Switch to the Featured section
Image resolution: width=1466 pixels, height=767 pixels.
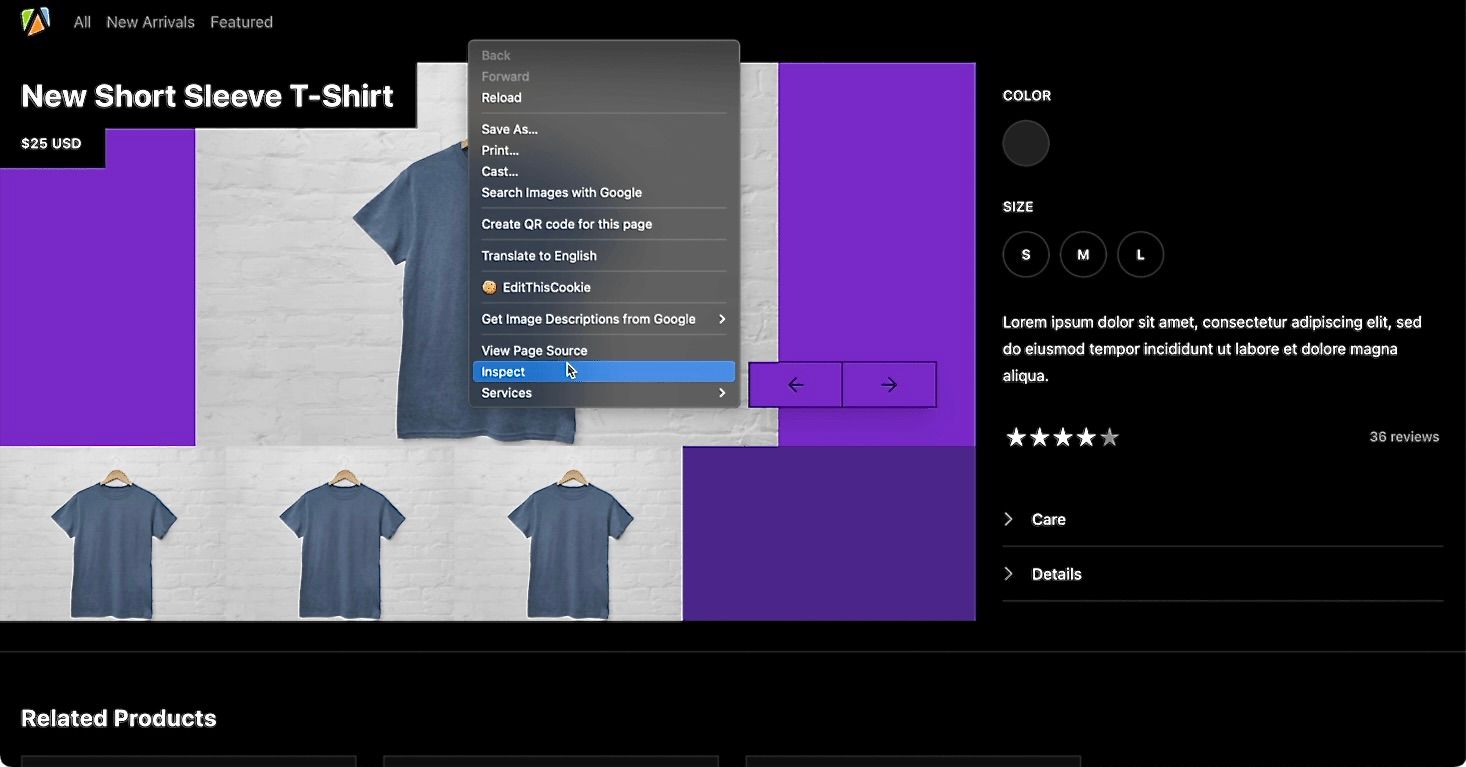pyautogui.click(x=241, y=21)
